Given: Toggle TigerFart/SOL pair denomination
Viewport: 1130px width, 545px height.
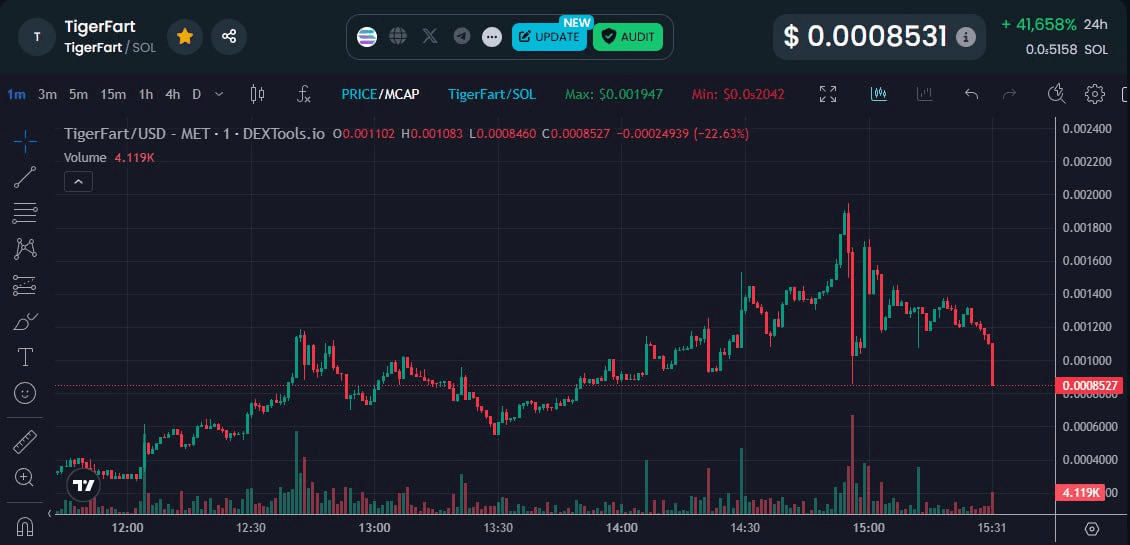Looking at the screenshot, I should (x=492, y=94).
